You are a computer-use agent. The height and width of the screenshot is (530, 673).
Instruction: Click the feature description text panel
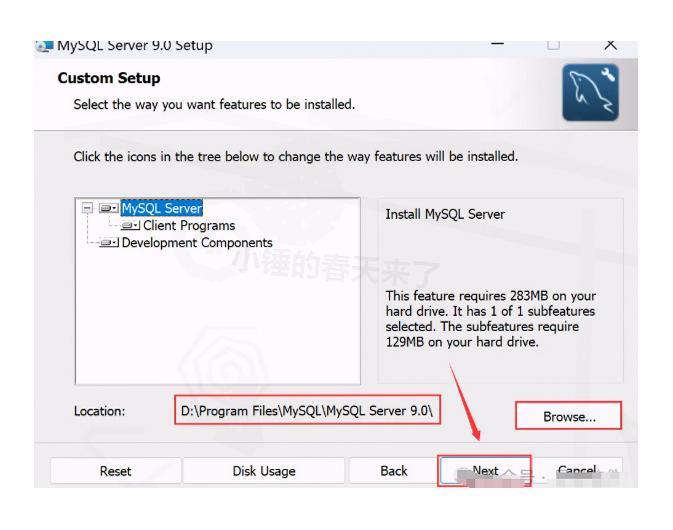pos(500,290)
